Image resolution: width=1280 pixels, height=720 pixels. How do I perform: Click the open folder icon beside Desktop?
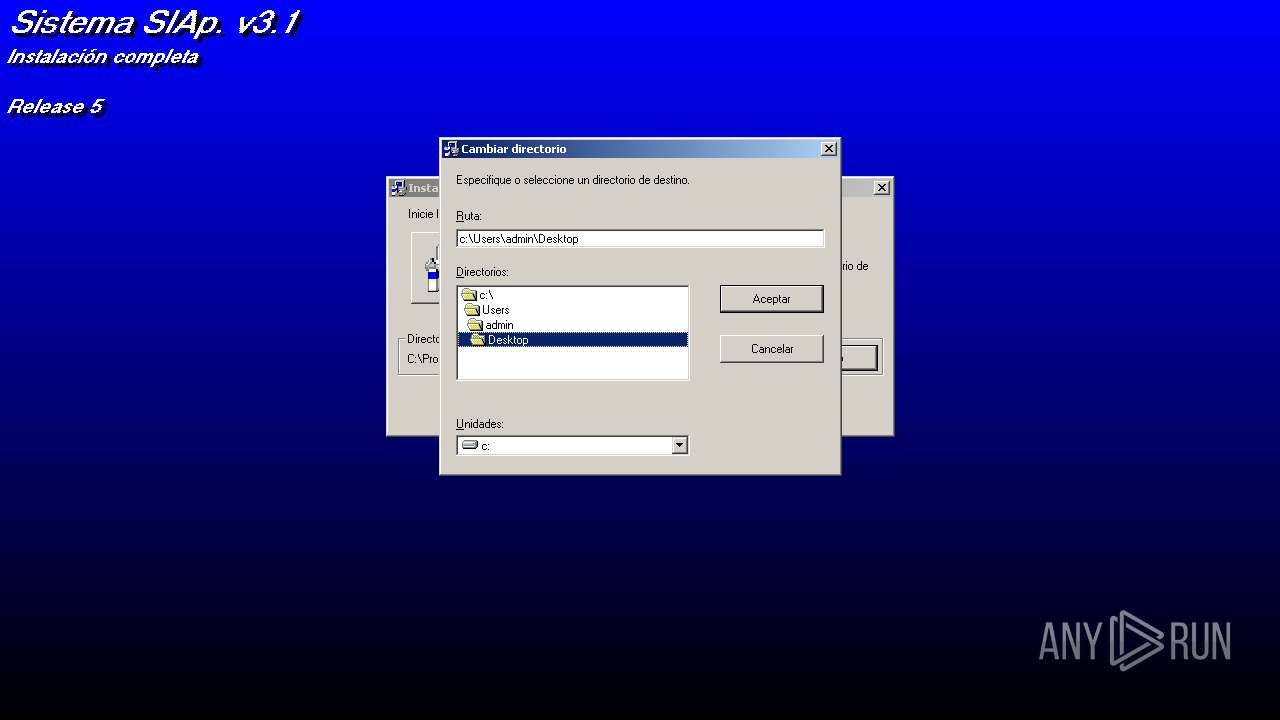point(478,340)
